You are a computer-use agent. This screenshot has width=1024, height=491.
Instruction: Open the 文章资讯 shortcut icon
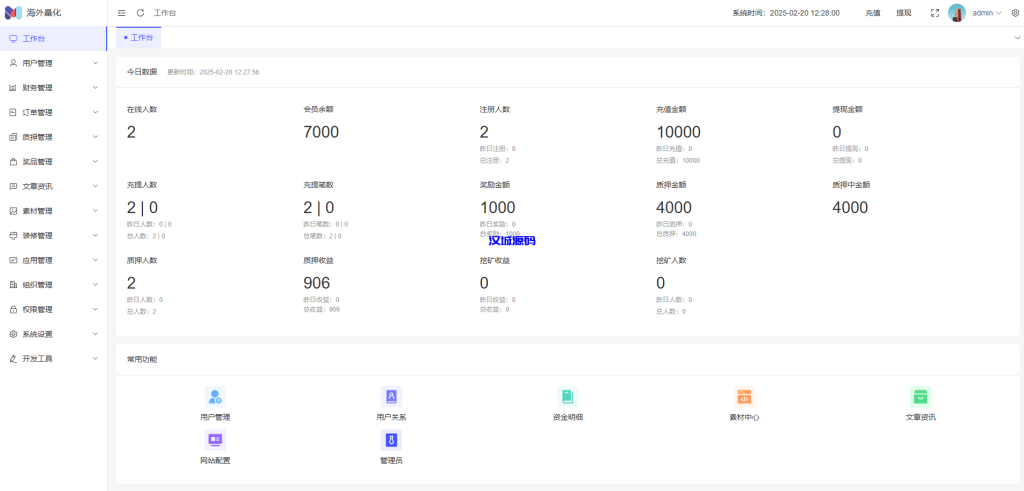point(920,396)
